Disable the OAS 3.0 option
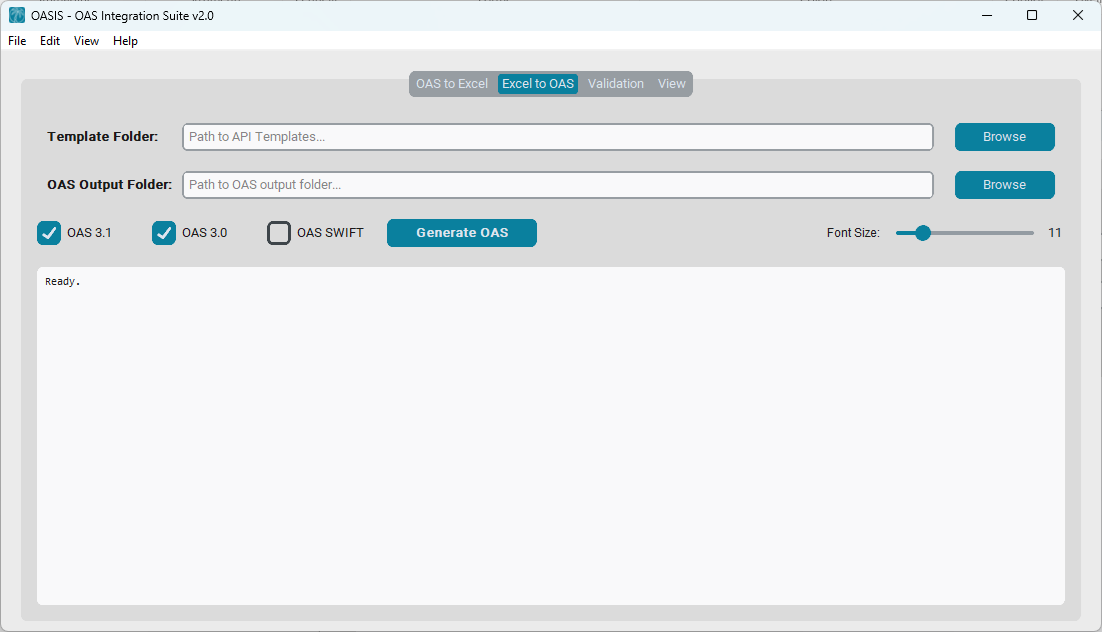This screenshot has height=632, width=1102. (x=164, y=233)
